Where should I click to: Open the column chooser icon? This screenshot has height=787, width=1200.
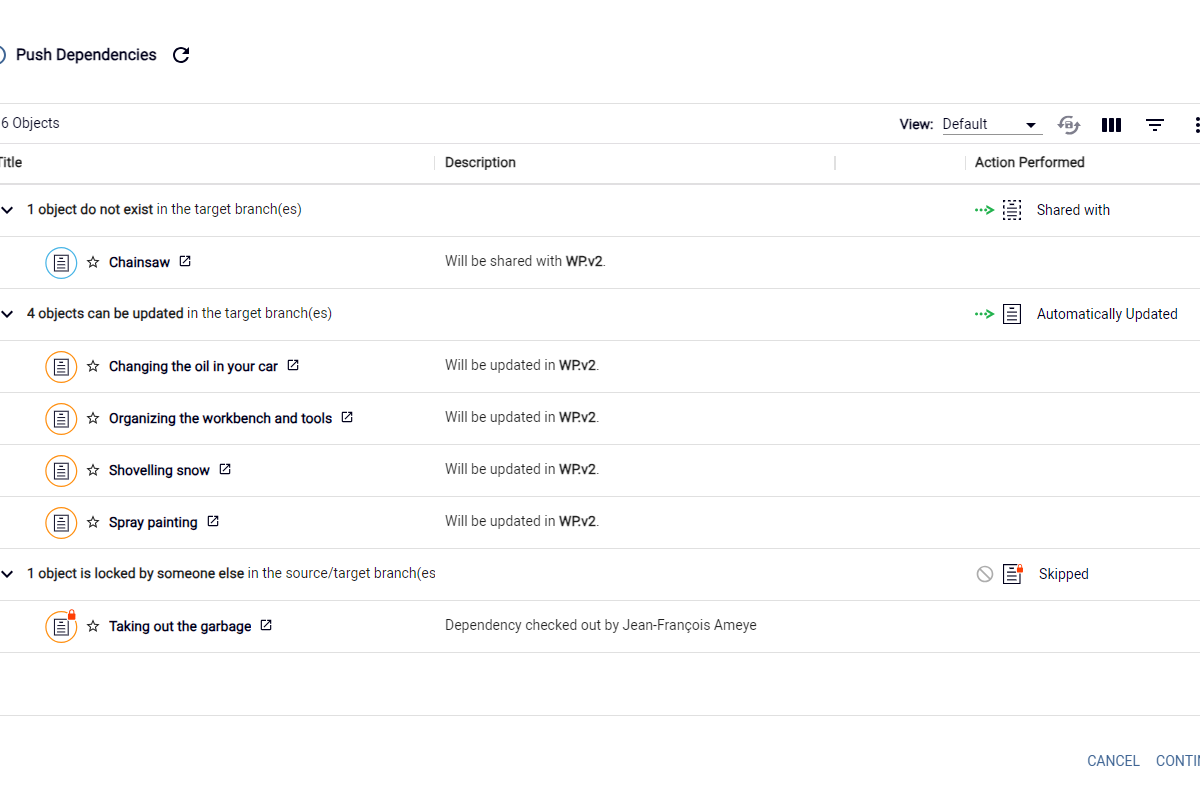click(x=1111, y=125)
